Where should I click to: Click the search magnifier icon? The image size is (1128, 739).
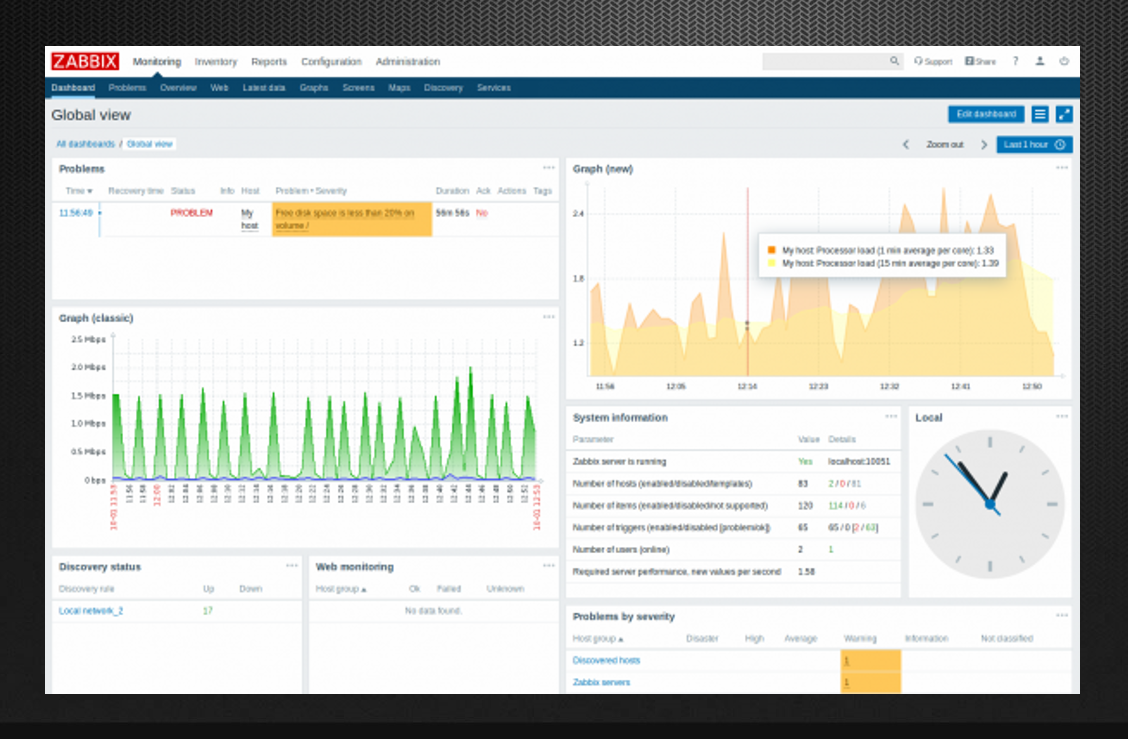pos(895,62)
